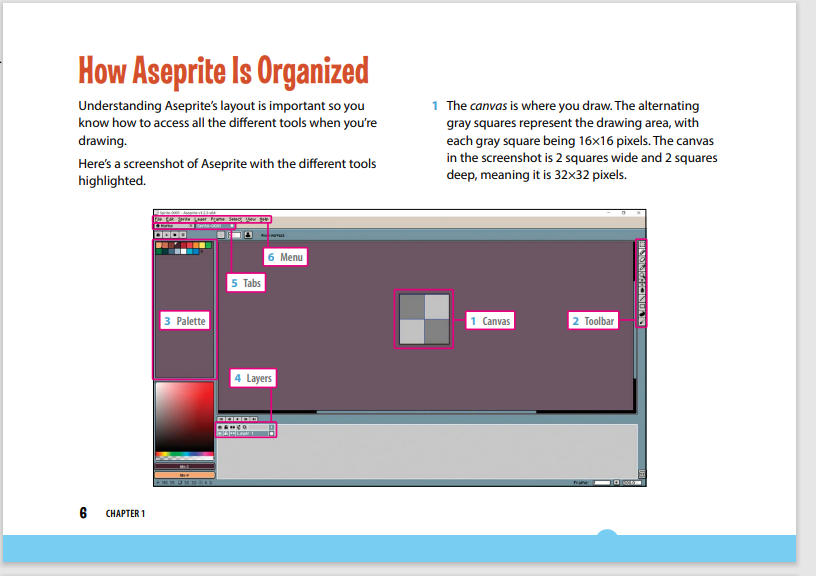Image resolution: width=816 pixels, height=576 pixels.
Task: Click the palette presets icon
Action: pyautogui.click(x=175, y=235)
